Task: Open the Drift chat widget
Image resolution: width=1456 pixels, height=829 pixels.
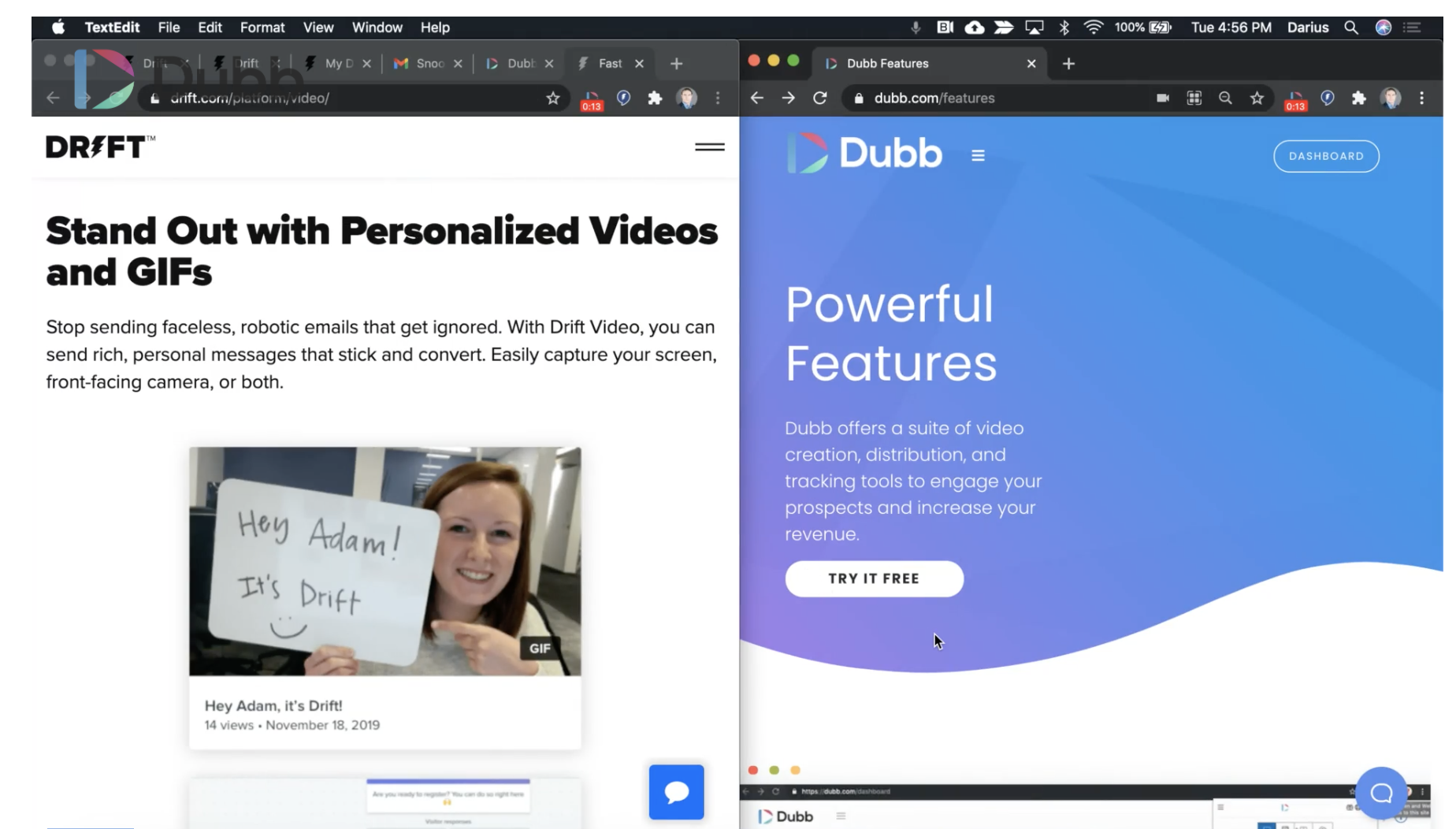Action: [676, 792]
